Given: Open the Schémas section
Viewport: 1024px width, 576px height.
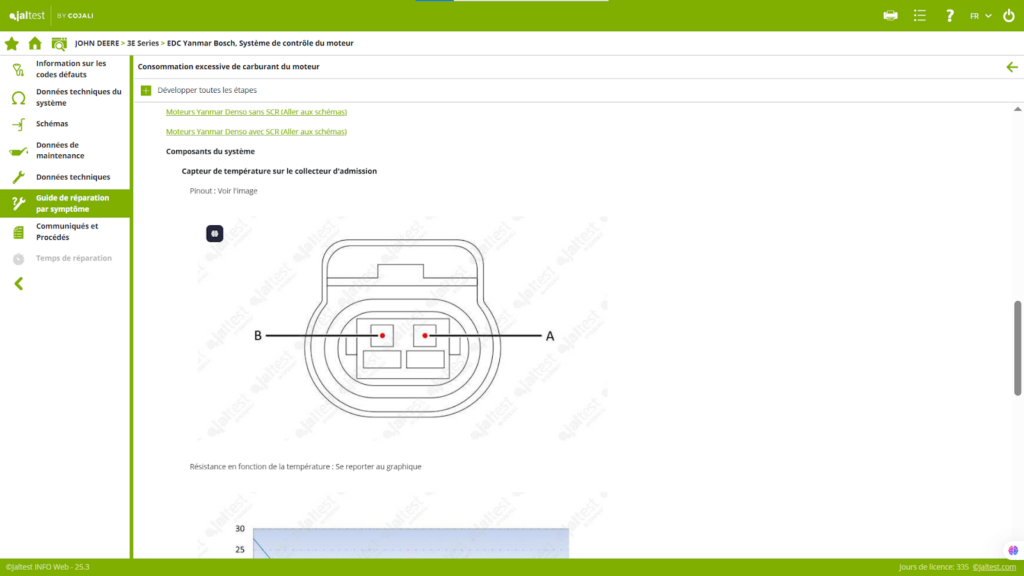Looking at the screenshot, I should [x=52, y=124].
